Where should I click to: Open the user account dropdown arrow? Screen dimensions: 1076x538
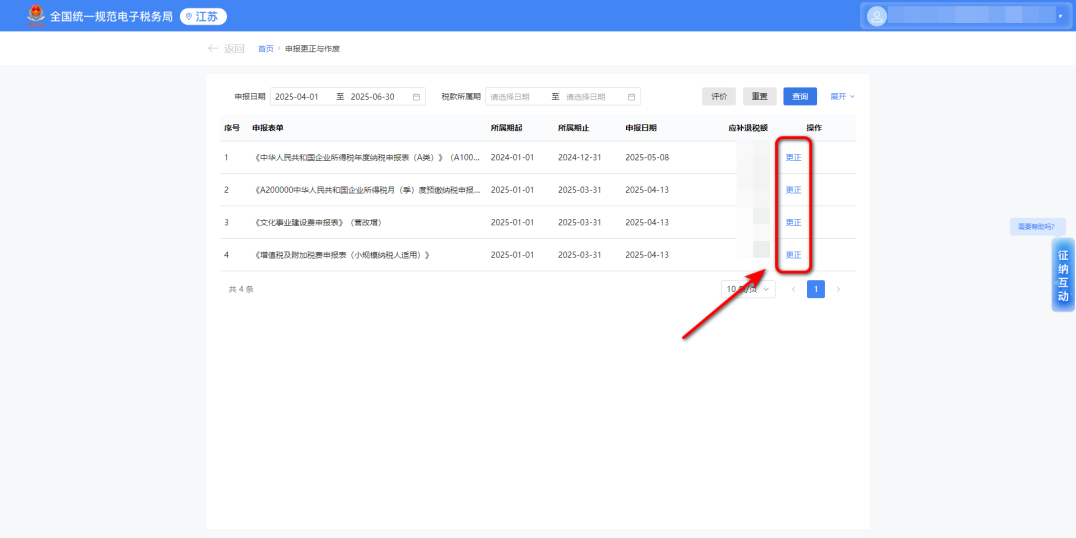[1060, 16]
